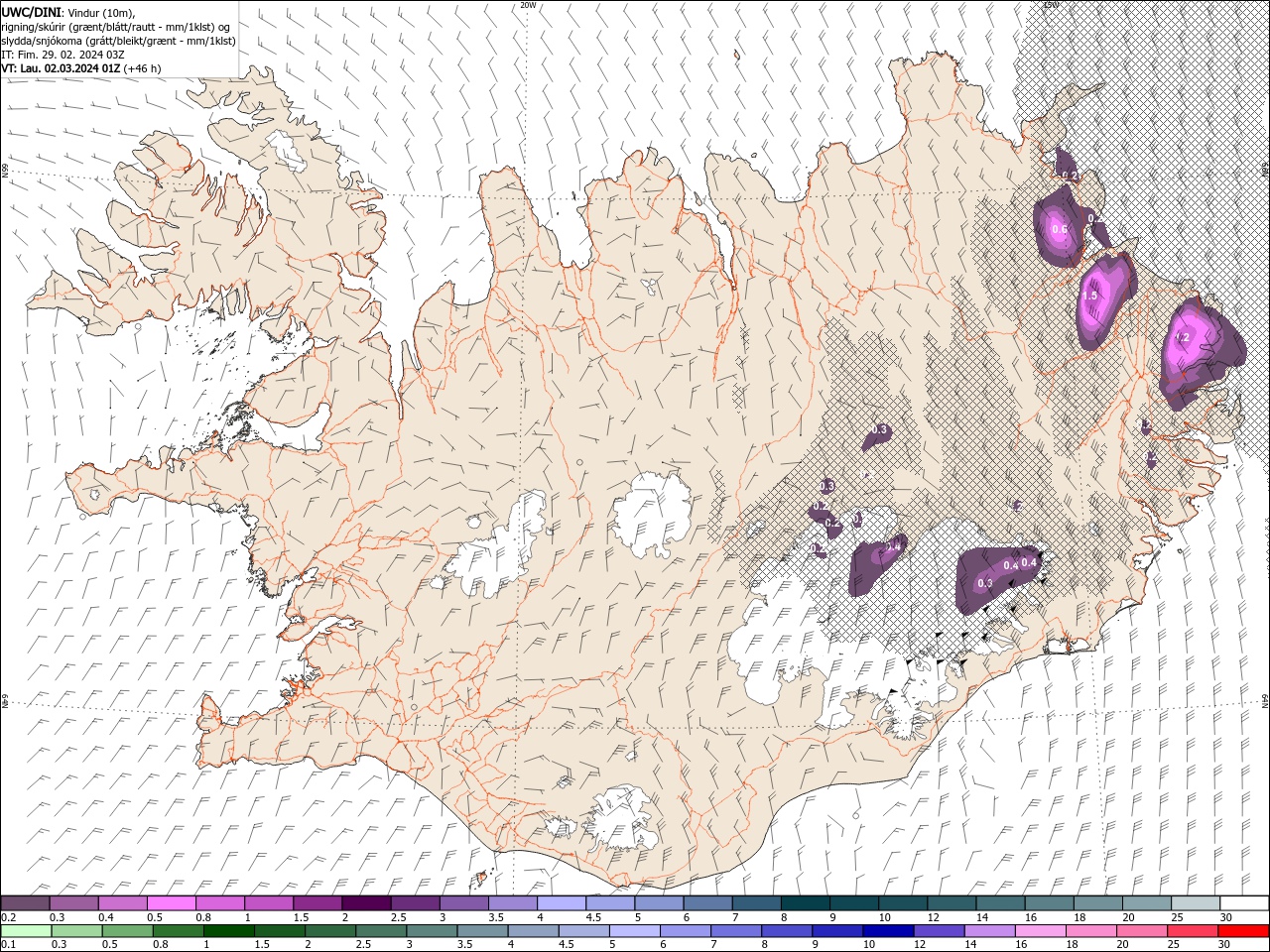The width and height of the screenshot is (1270, 952).
Task: Choose the hot pink 20 swatch in bottom legend row
Action: tap(1142, 931)
